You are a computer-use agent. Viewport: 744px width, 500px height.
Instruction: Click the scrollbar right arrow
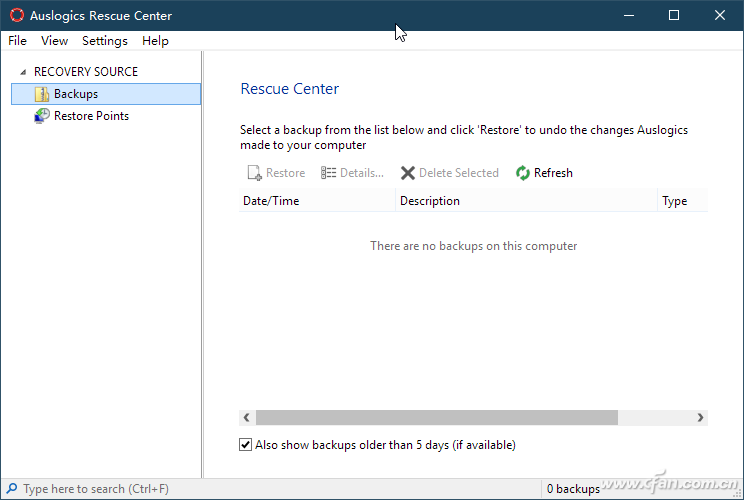click(700, 417)
